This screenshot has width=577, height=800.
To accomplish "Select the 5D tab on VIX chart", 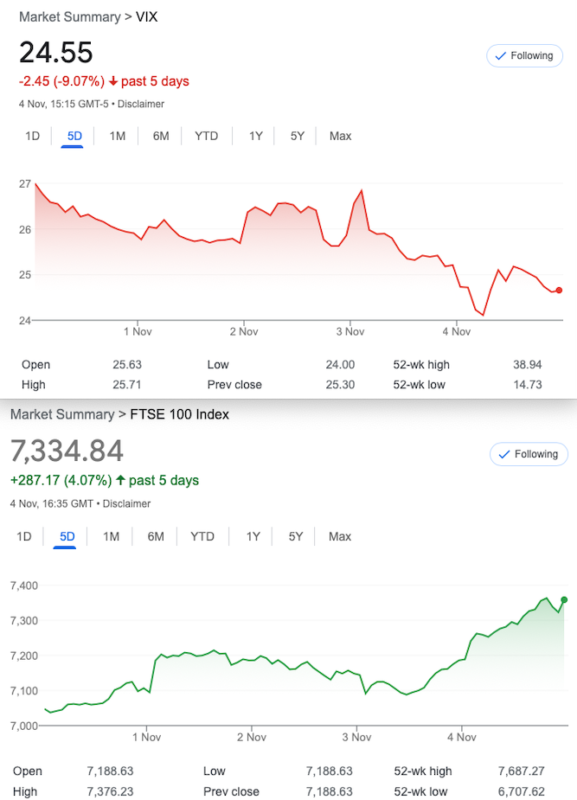I will coord(74,136).
